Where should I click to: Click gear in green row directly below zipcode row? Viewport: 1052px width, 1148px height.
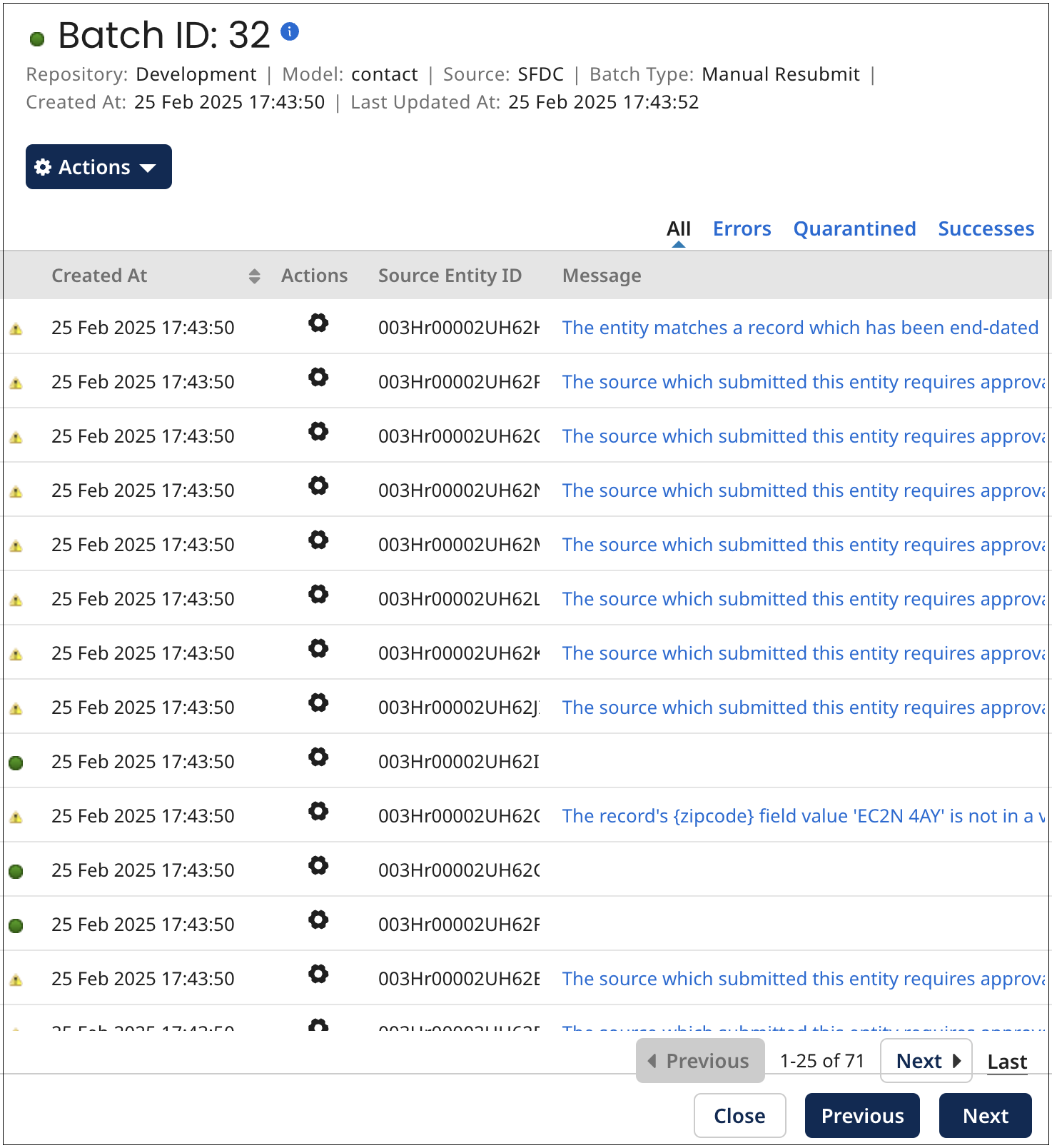point(318,865)
